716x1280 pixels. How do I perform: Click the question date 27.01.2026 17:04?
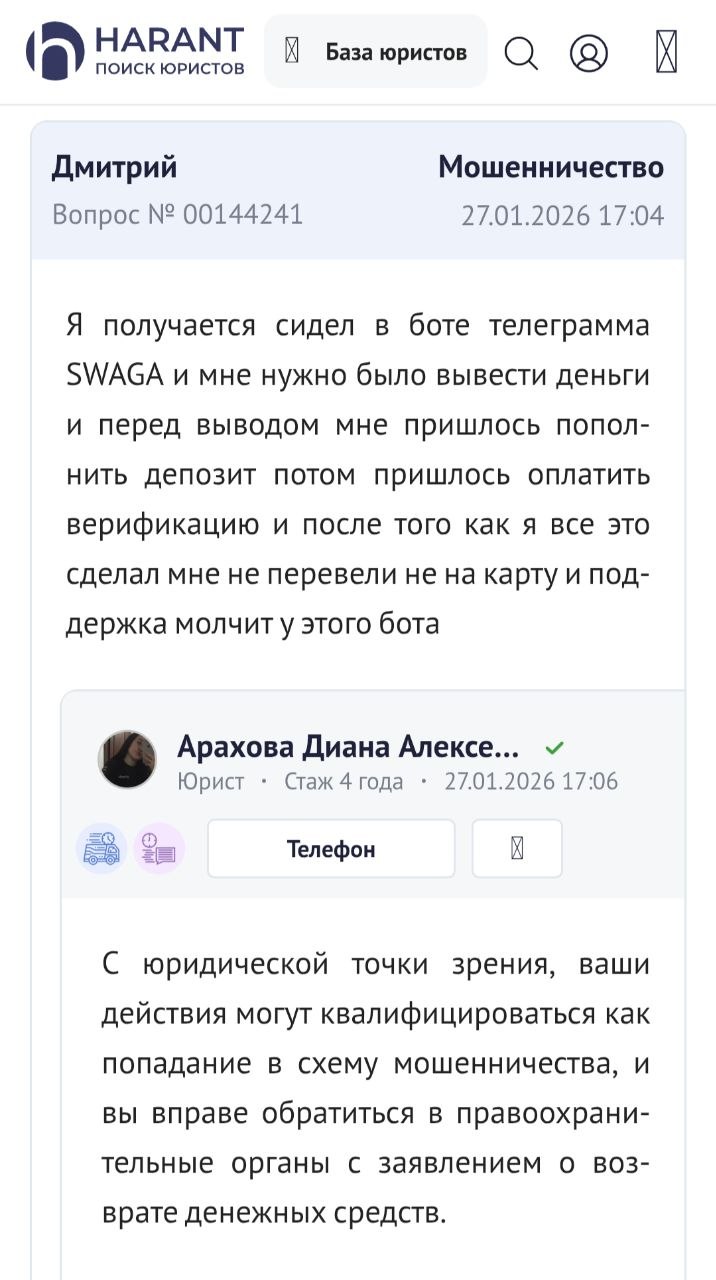coord(562,215)
